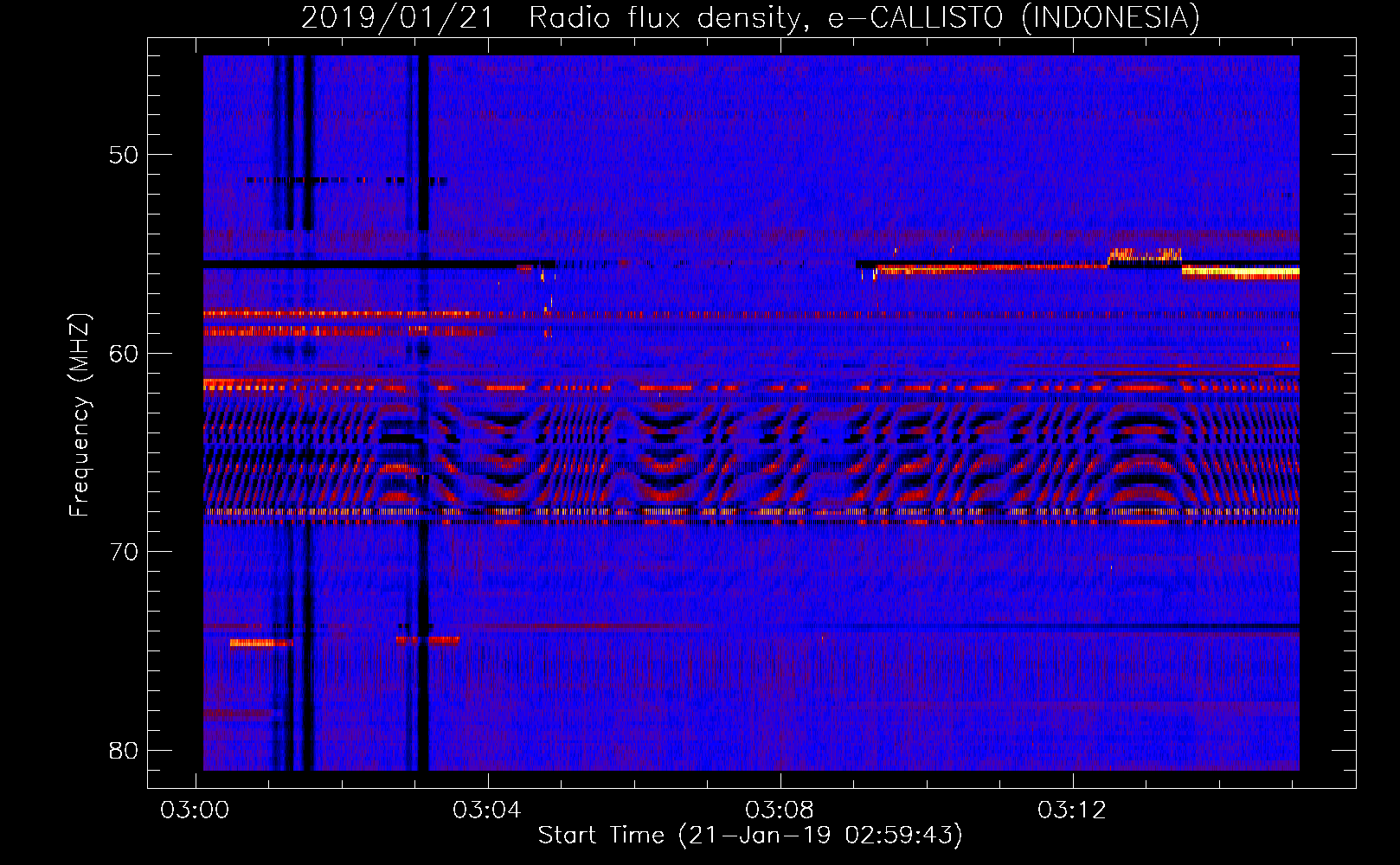Viewport: 1400px width, 865px height.
Task: Click the 03:08 time tick label
Action: click(780, 811)
